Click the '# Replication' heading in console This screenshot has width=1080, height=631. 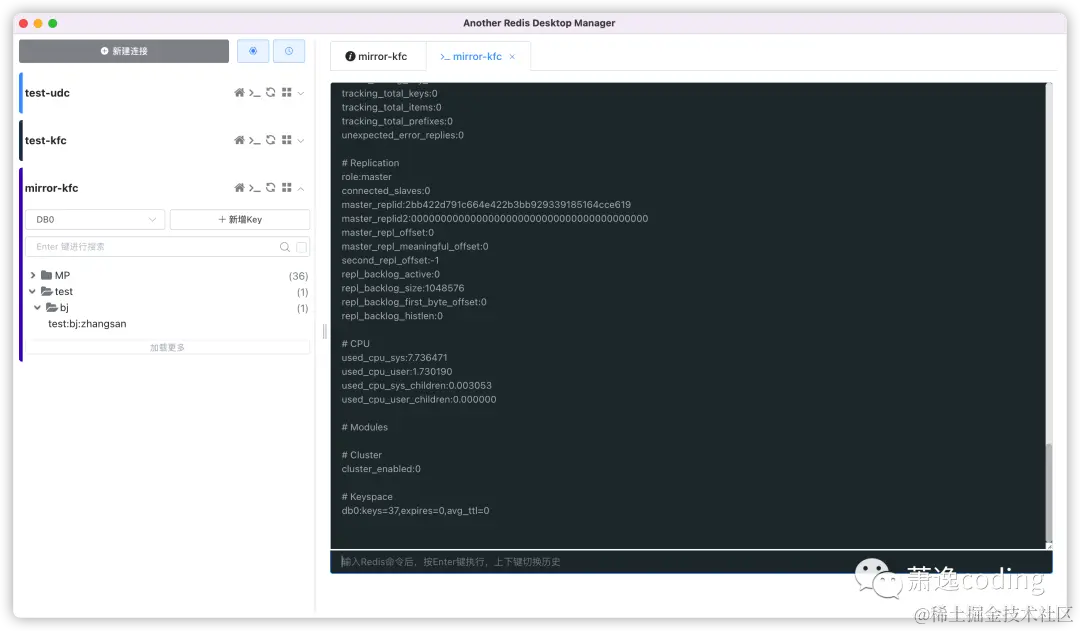(370, 163)
